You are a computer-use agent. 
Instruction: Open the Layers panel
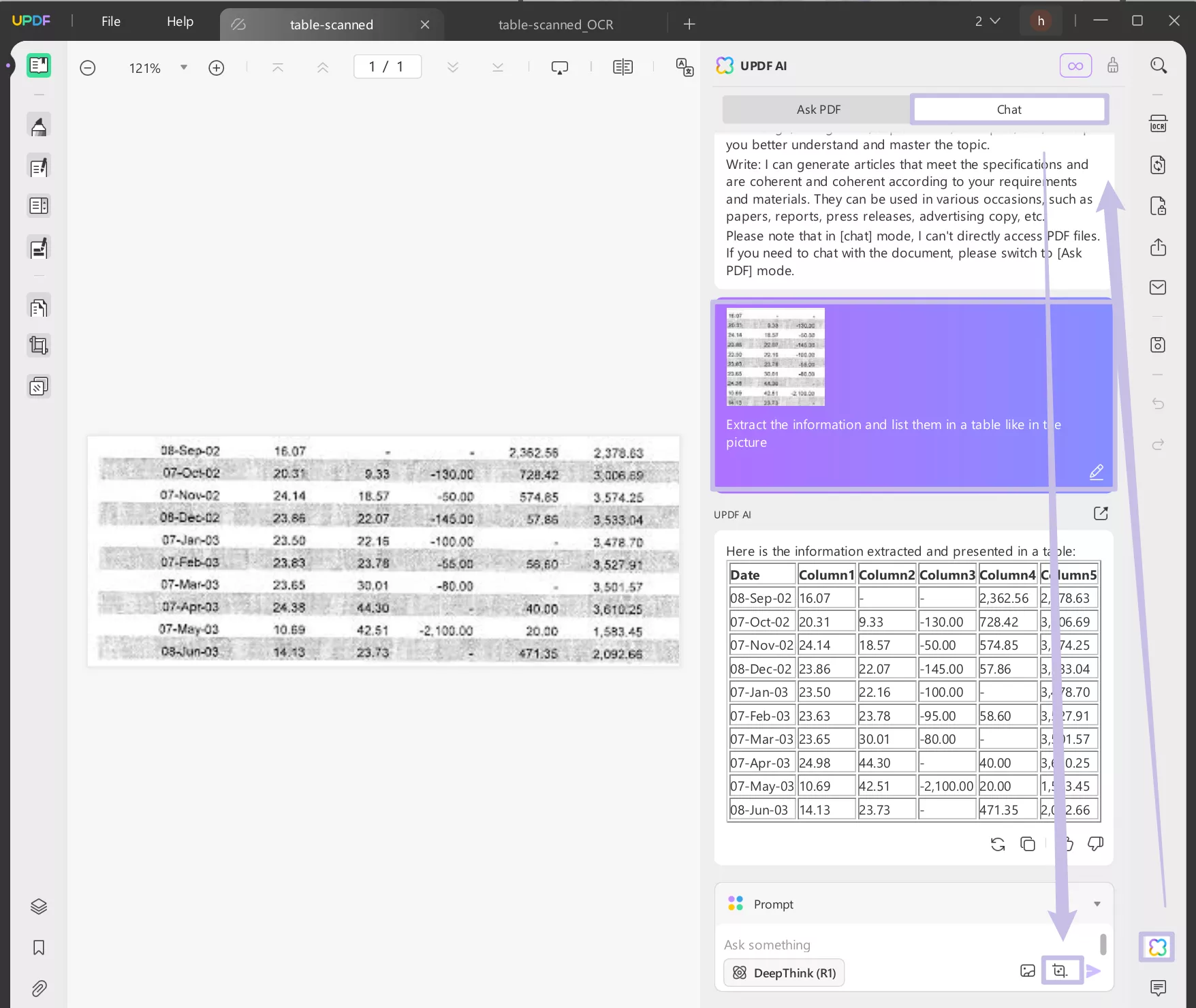click(x=39, y=907)
